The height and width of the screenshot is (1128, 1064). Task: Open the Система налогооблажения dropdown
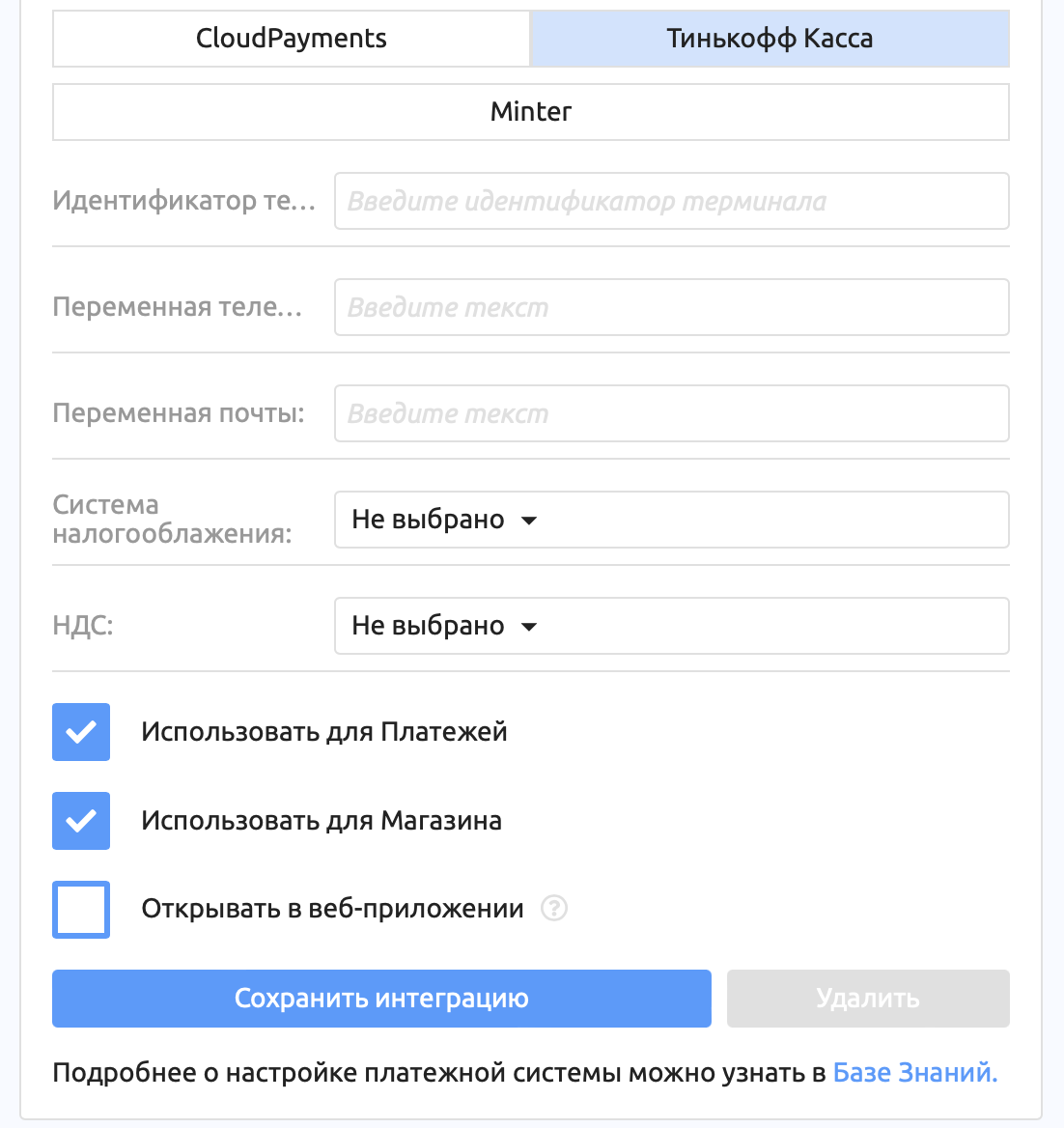(x=672, y=520)
